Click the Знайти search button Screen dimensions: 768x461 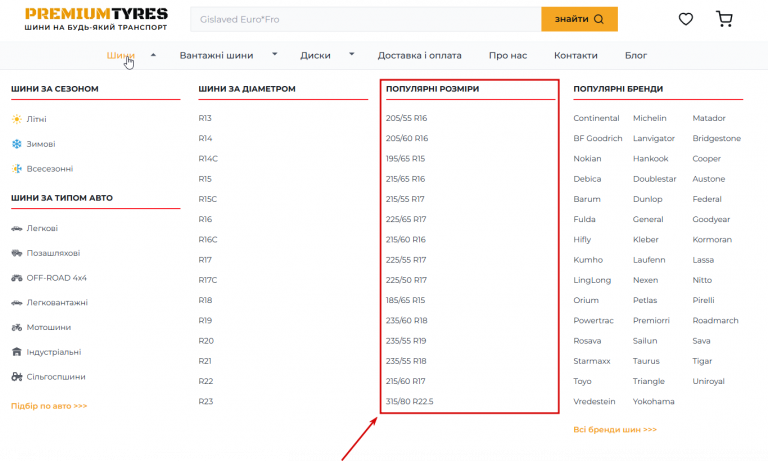pyautogui.click(x=579, y=19)
